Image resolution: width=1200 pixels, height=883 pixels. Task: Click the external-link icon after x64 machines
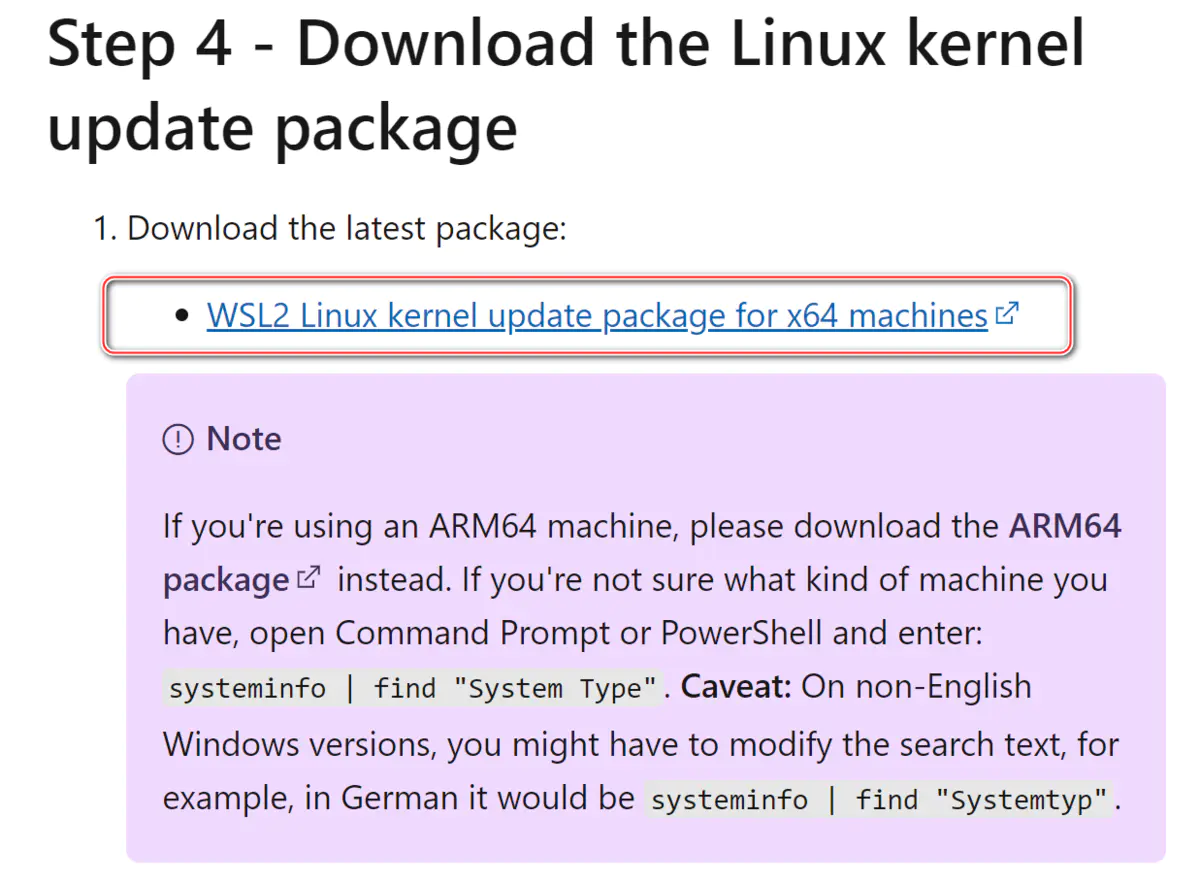[x=1007, y=314]
